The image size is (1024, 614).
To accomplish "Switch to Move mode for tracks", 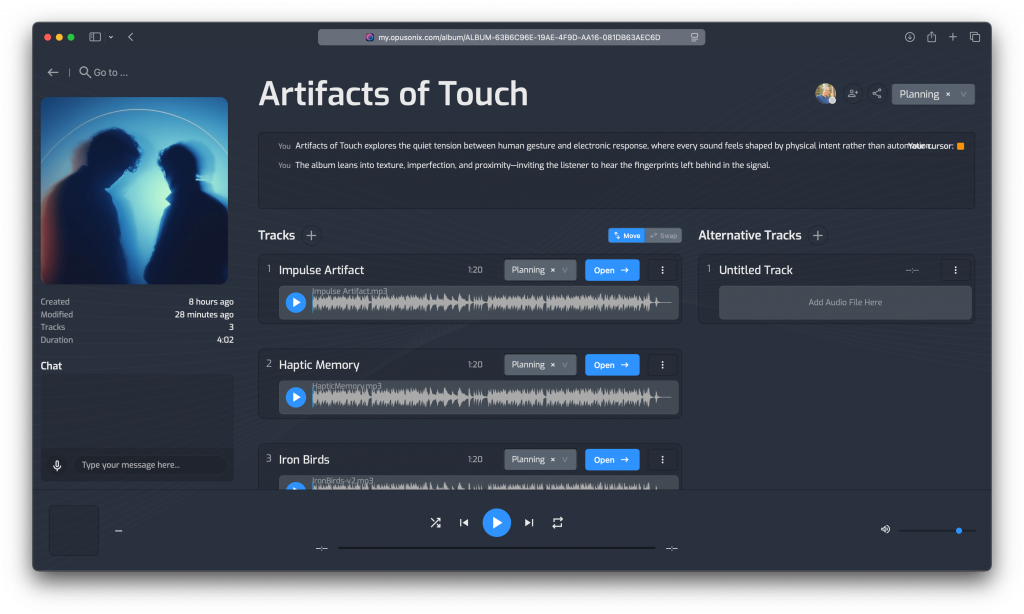I will coord(627,235).
